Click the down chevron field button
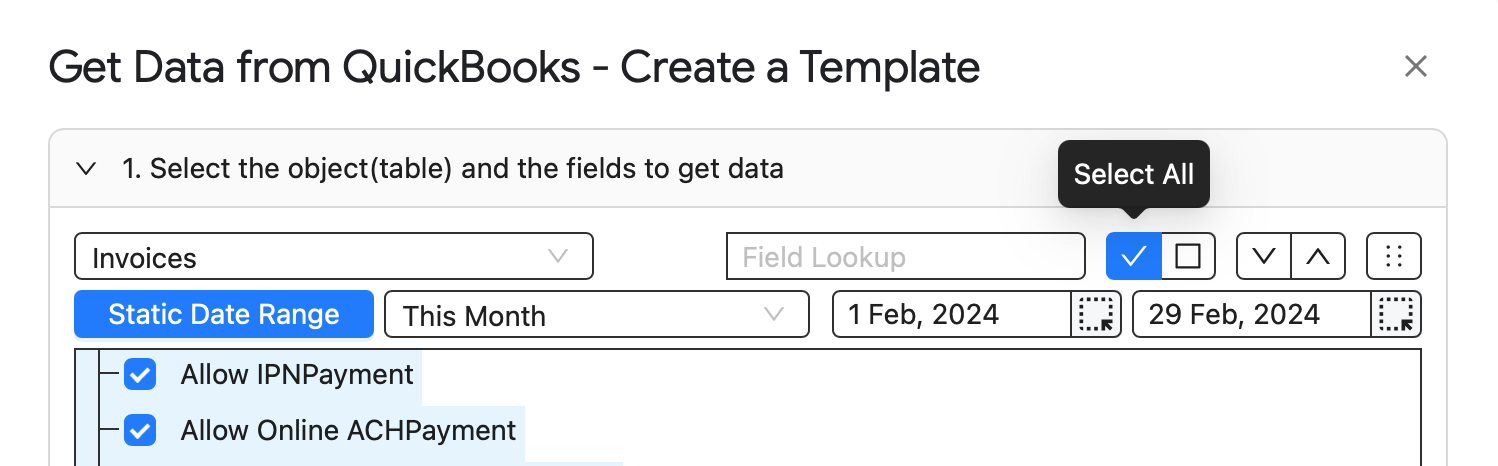The image size is (1498, 466). coord(1264,256)
